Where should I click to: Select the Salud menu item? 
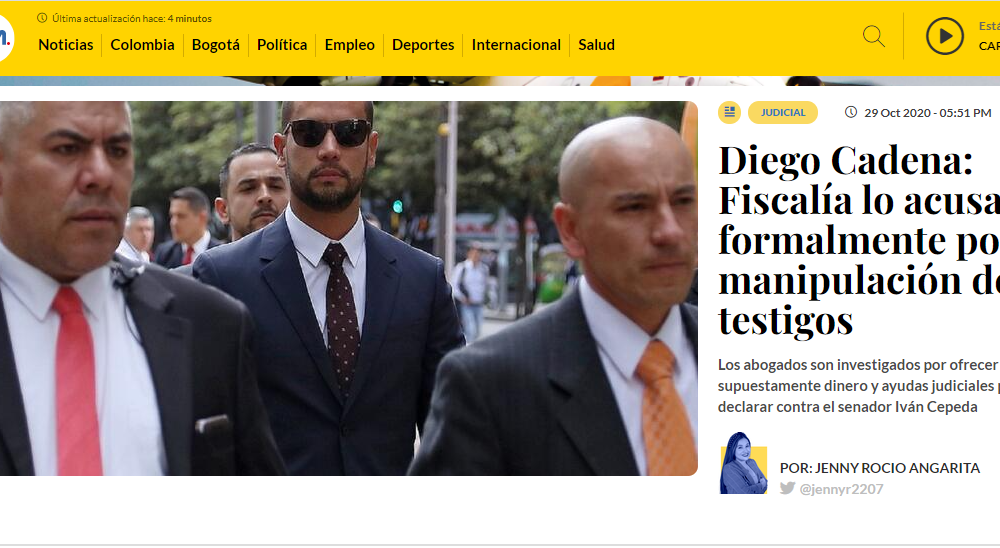[596, 45]
